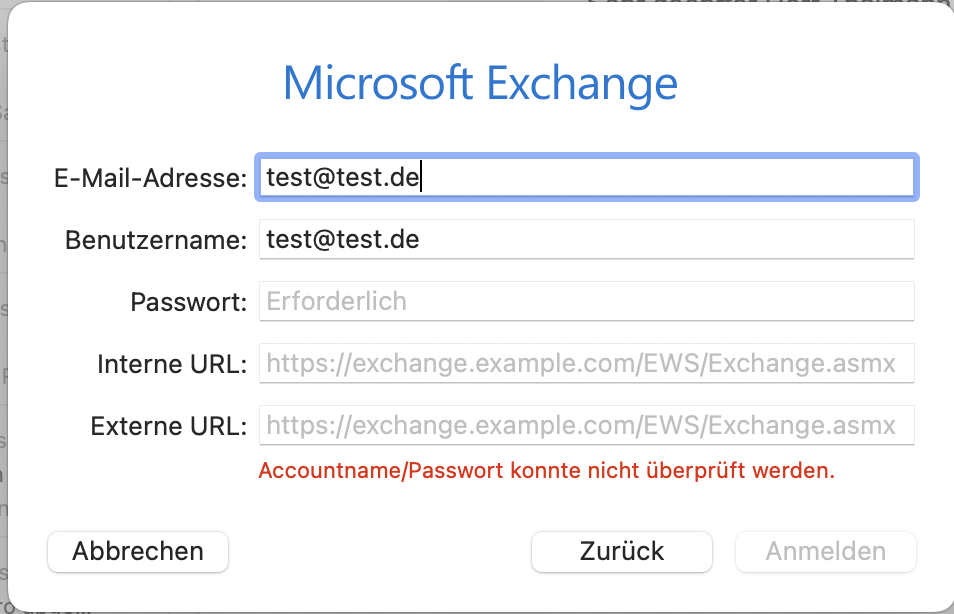
Task: Place cursor in test@test.de Benutzername text
Action: (342, 240)
